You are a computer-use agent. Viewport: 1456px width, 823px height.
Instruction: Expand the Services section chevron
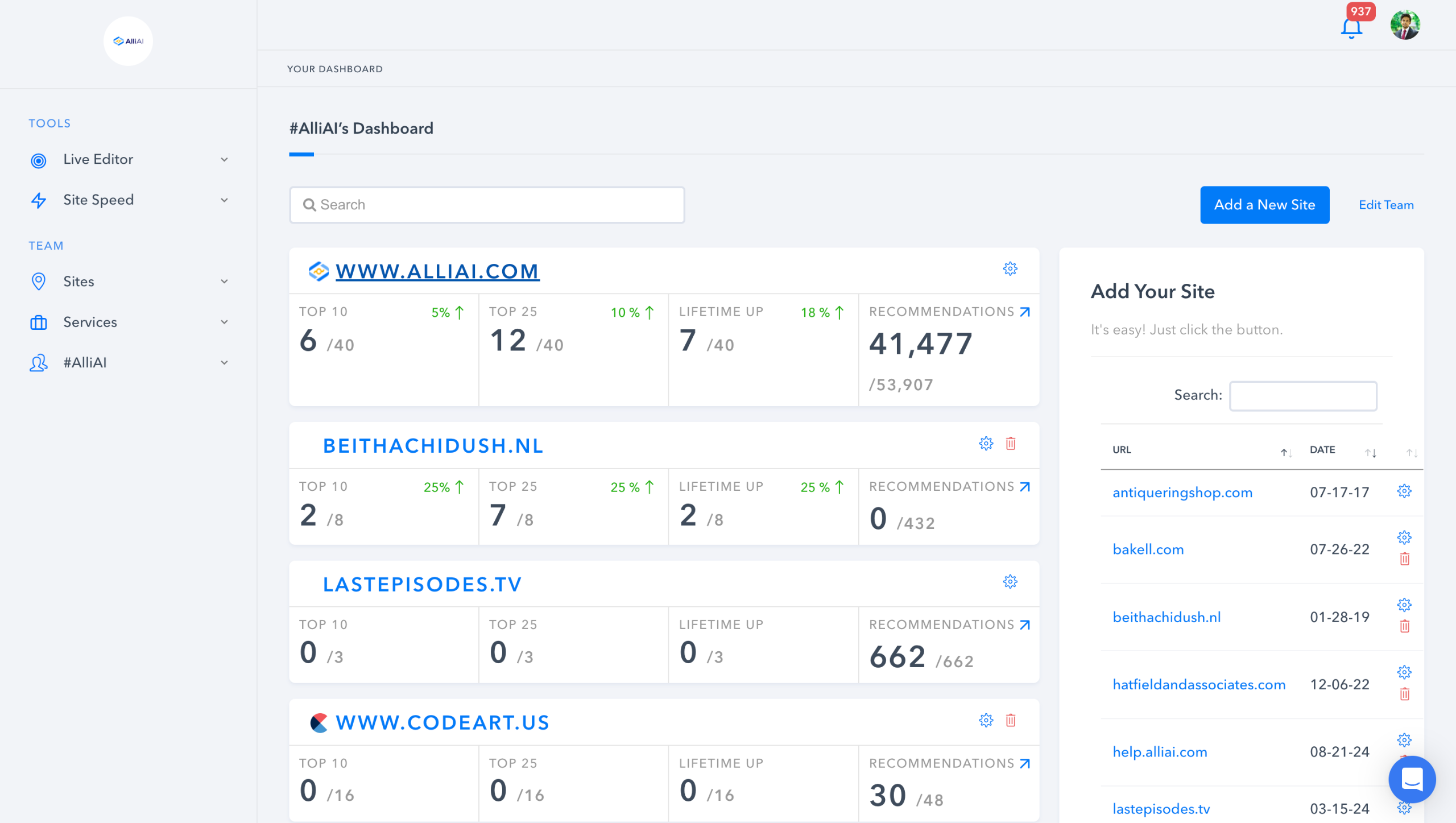coord(224,322)
